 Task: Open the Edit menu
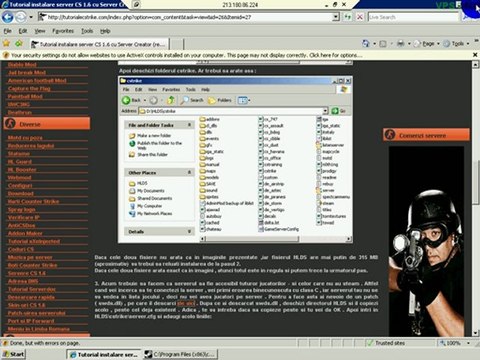pos(23,31)
